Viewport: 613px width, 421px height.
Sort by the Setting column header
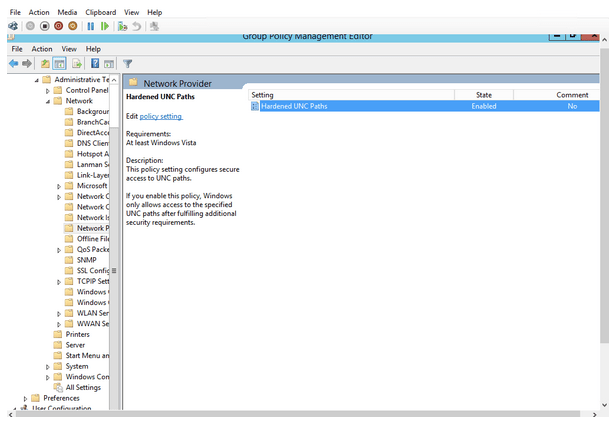(351, 95)
